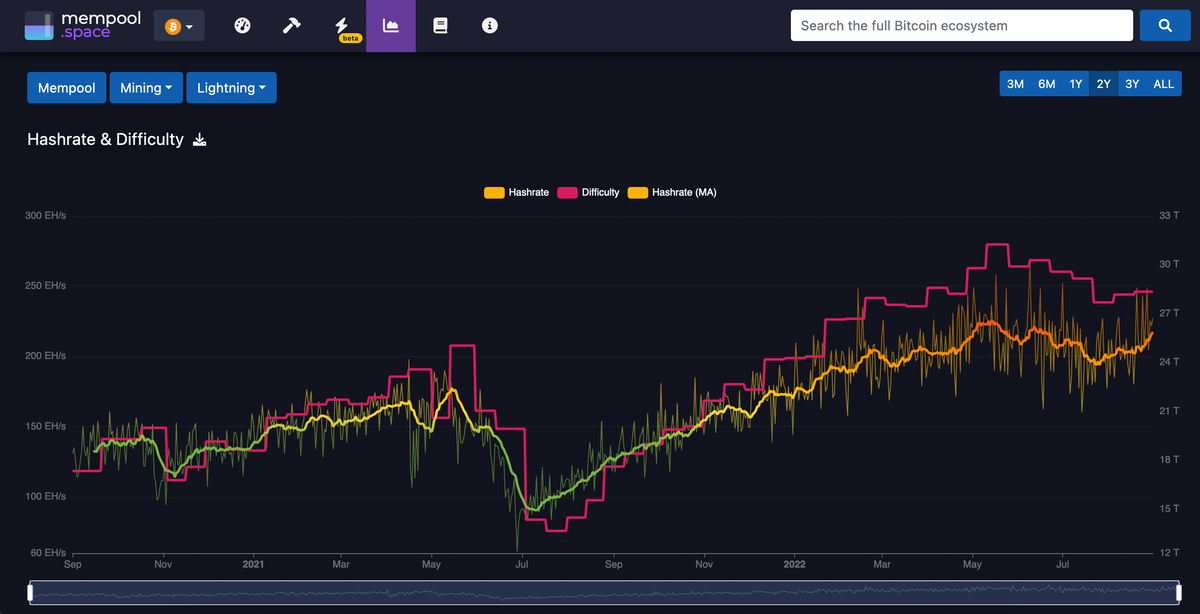Toggle the Hashrate (MA) legend series
The height and width of the screenshot is (614, 1200).
pyautogui.click(x=672, y=192)
